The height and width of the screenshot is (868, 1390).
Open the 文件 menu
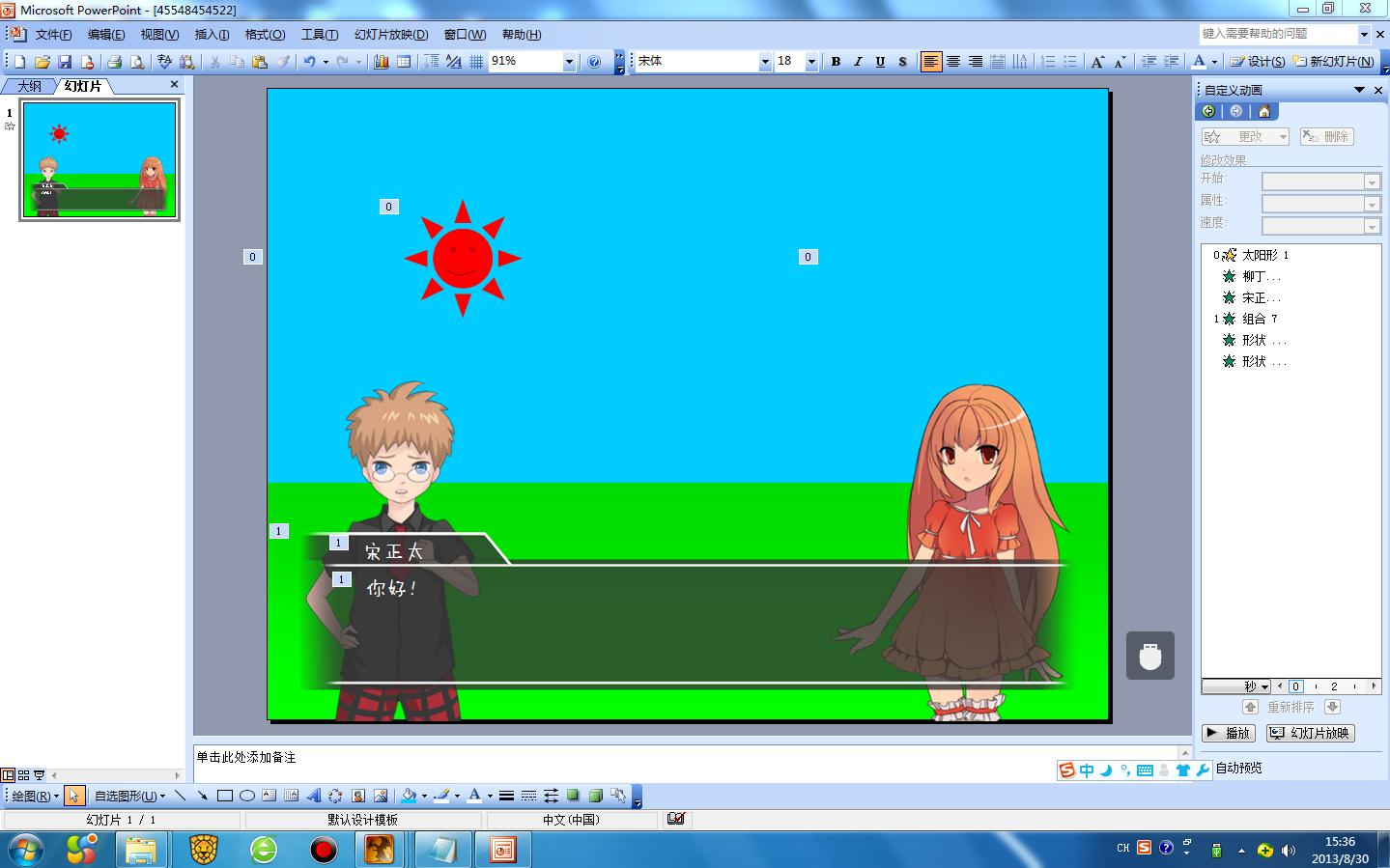(53, 35)
